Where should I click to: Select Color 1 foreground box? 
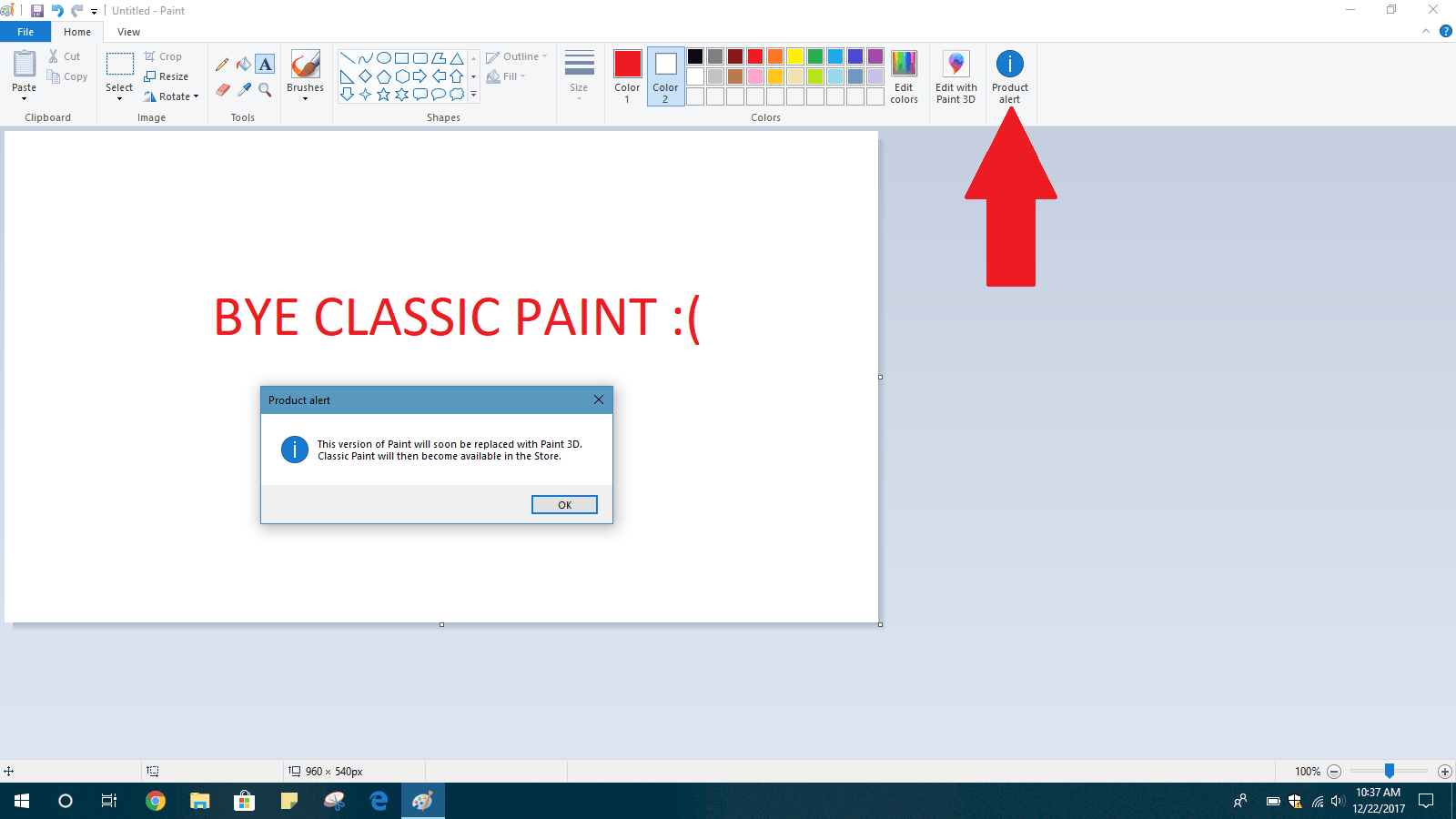tap(627, 76)
